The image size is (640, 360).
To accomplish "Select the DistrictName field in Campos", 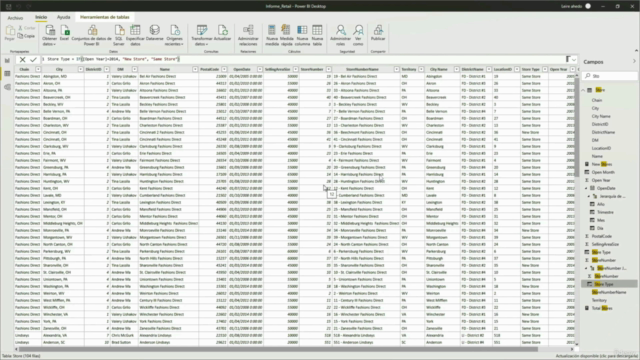I will click(x=603, y=132).
